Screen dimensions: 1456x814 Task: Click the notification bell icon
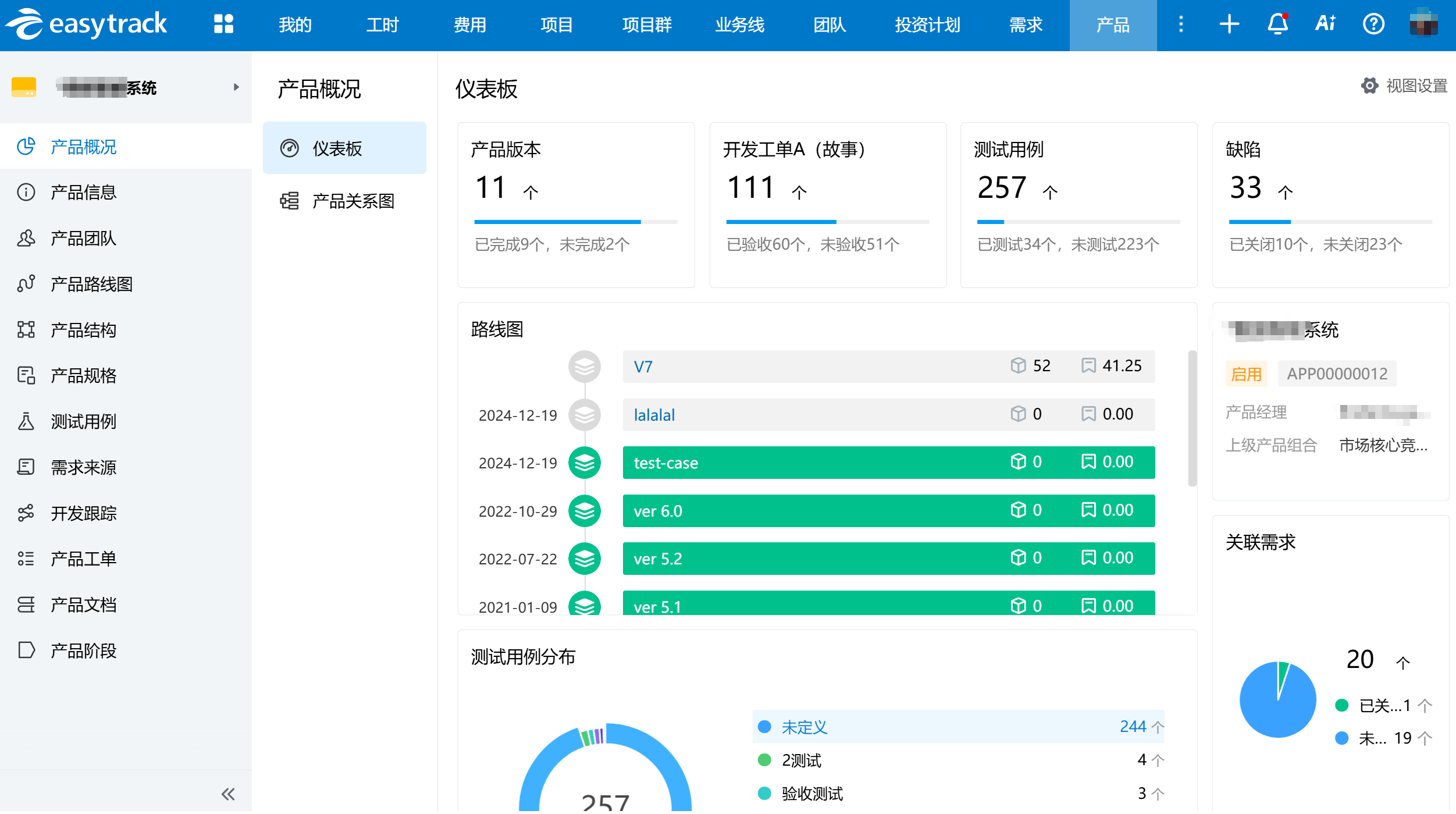click(1277, 24)
